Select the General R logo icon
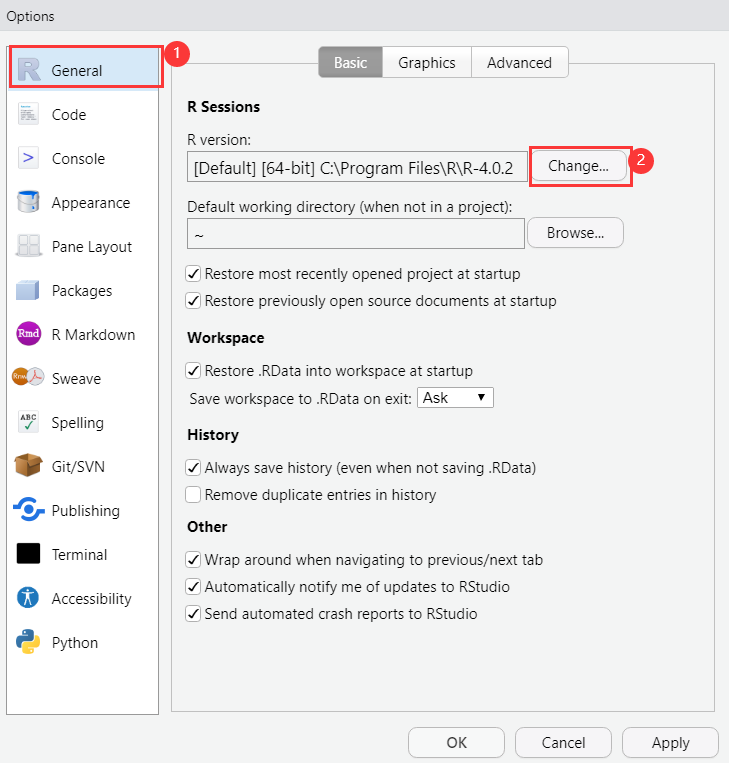 click(29, 70)
